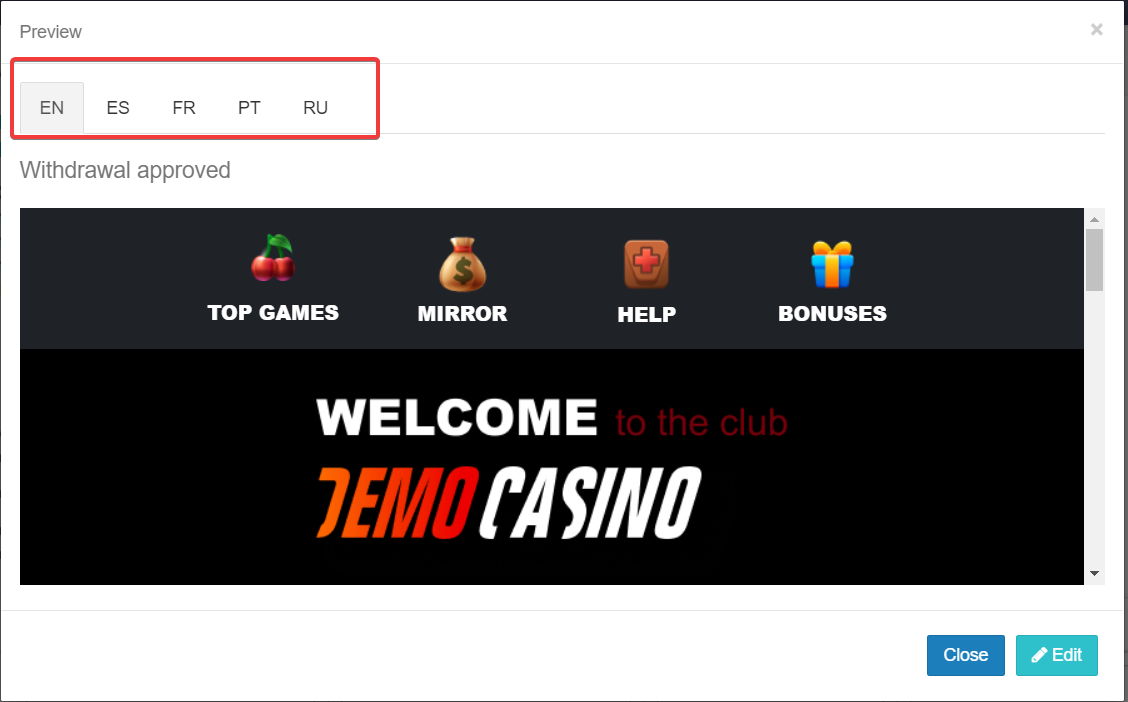Viewport: 1128px width, 702px height.
Task: Show the RU language version
Action: 315,108
